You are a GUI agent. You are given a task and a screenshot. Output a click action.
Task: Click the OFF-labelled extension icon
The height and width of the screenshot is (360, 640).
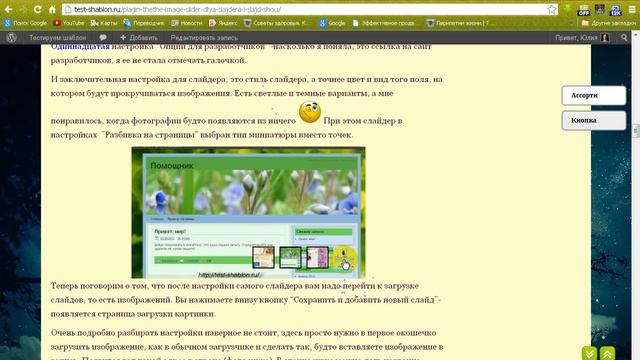click(x=584, y=10)
